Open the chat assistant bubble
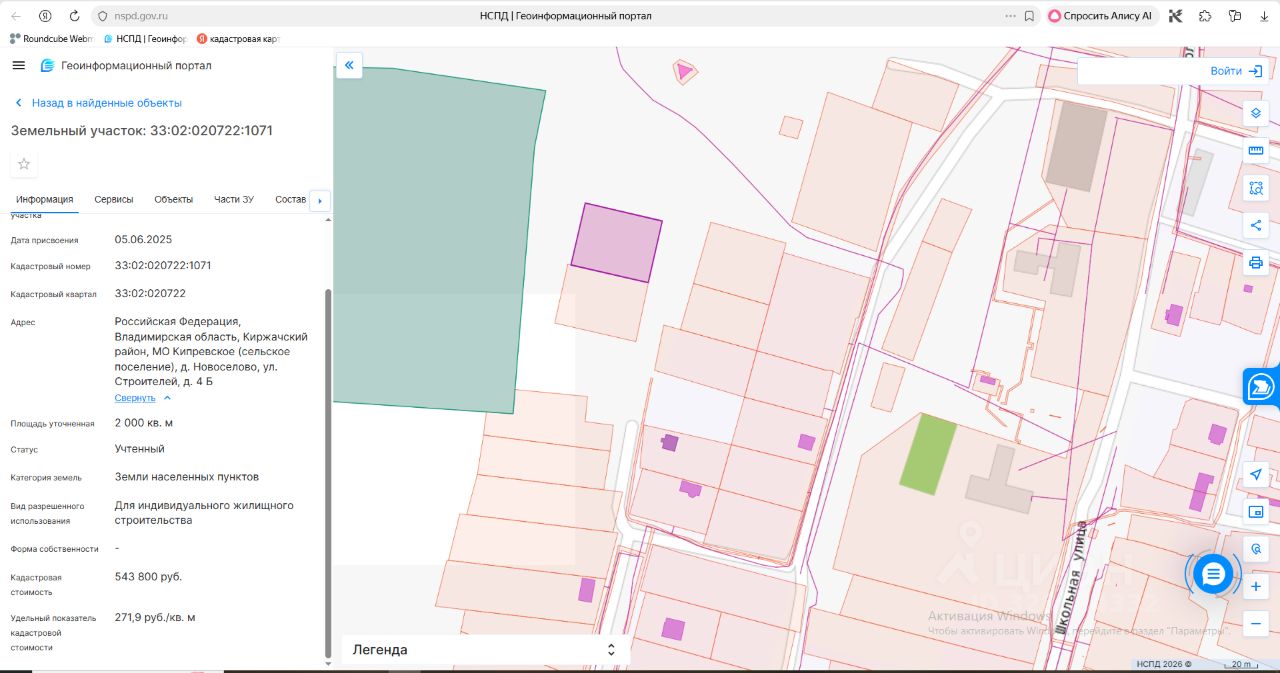1280x673 pixels. [x=1213, y=574]
